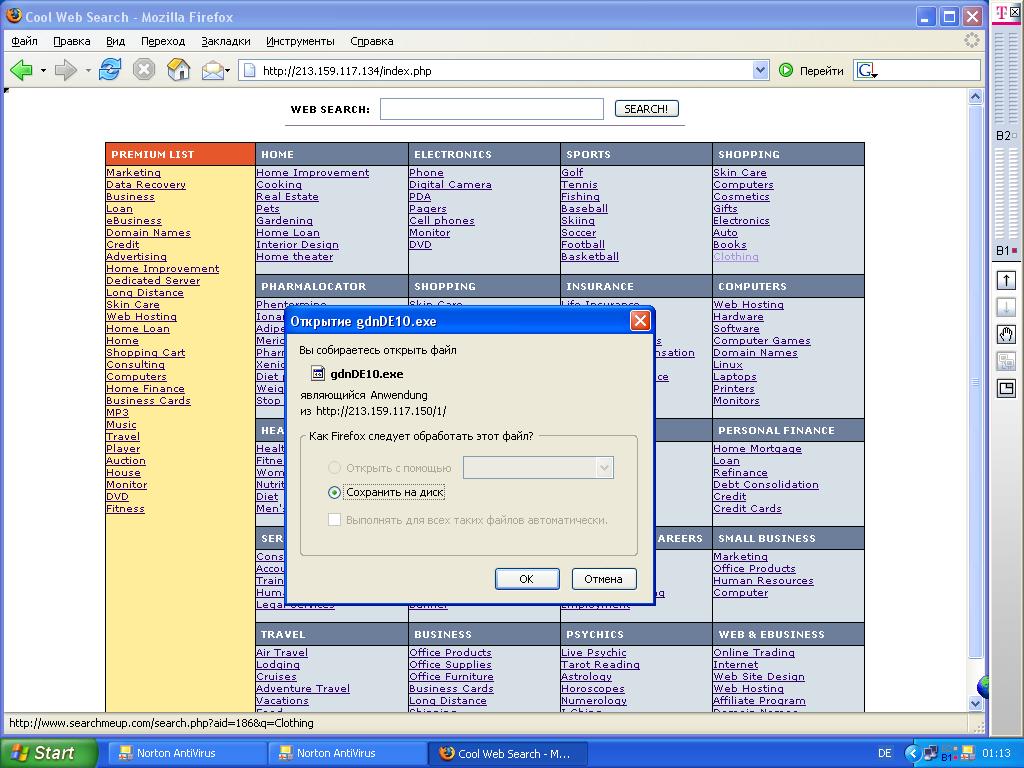Open the Правка menu

(72, 40)
